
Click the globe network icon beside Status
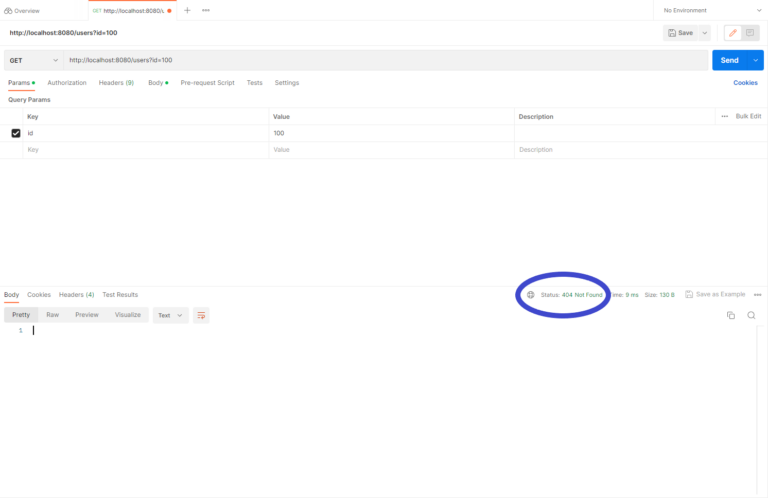[531, 295]
